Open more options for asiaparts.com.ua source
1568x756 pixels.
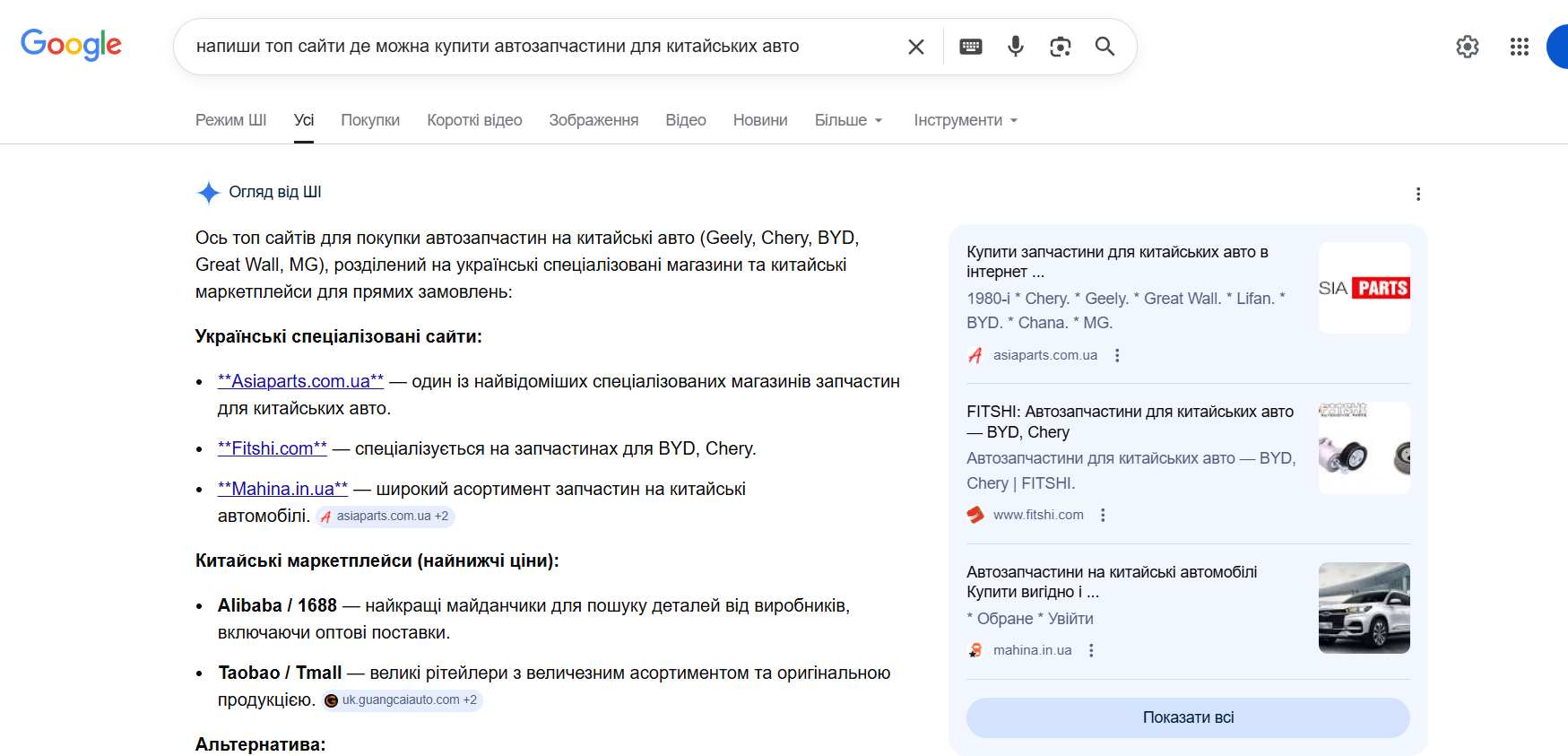click(1117, 355)
